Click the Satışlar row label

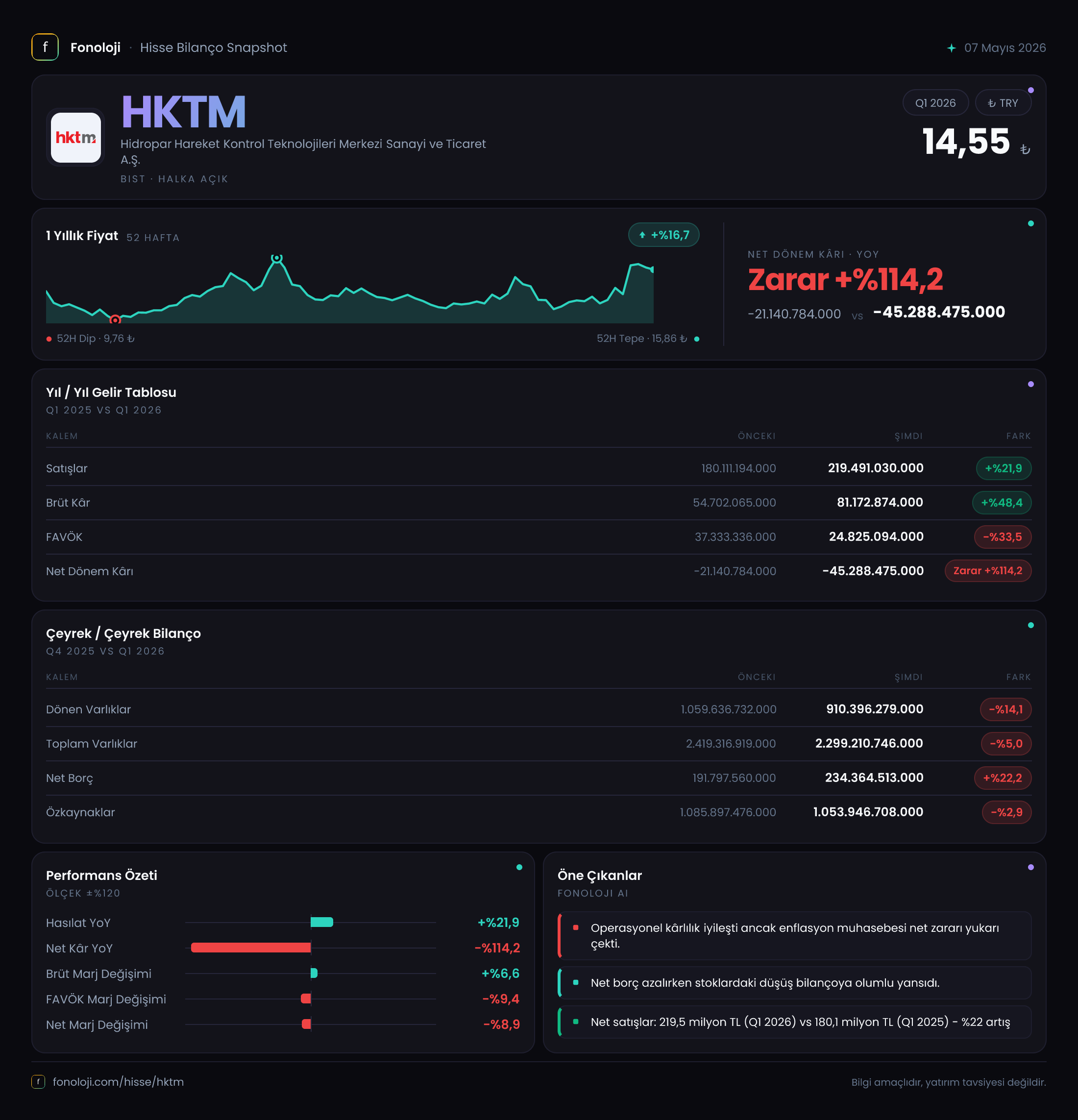[67, 468]
